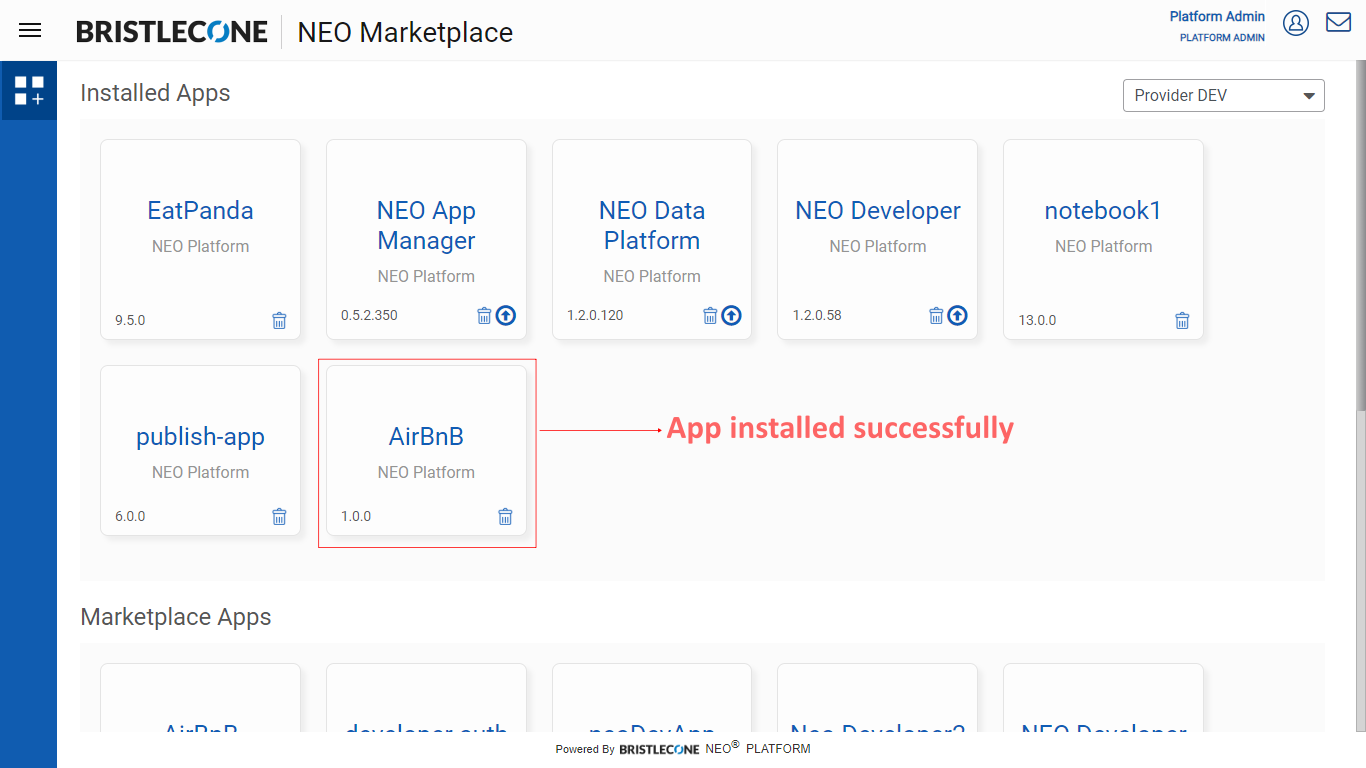1366x768 pixels.
Task: Delete NEO App Manager via trash icon
Action: [484, 315]
